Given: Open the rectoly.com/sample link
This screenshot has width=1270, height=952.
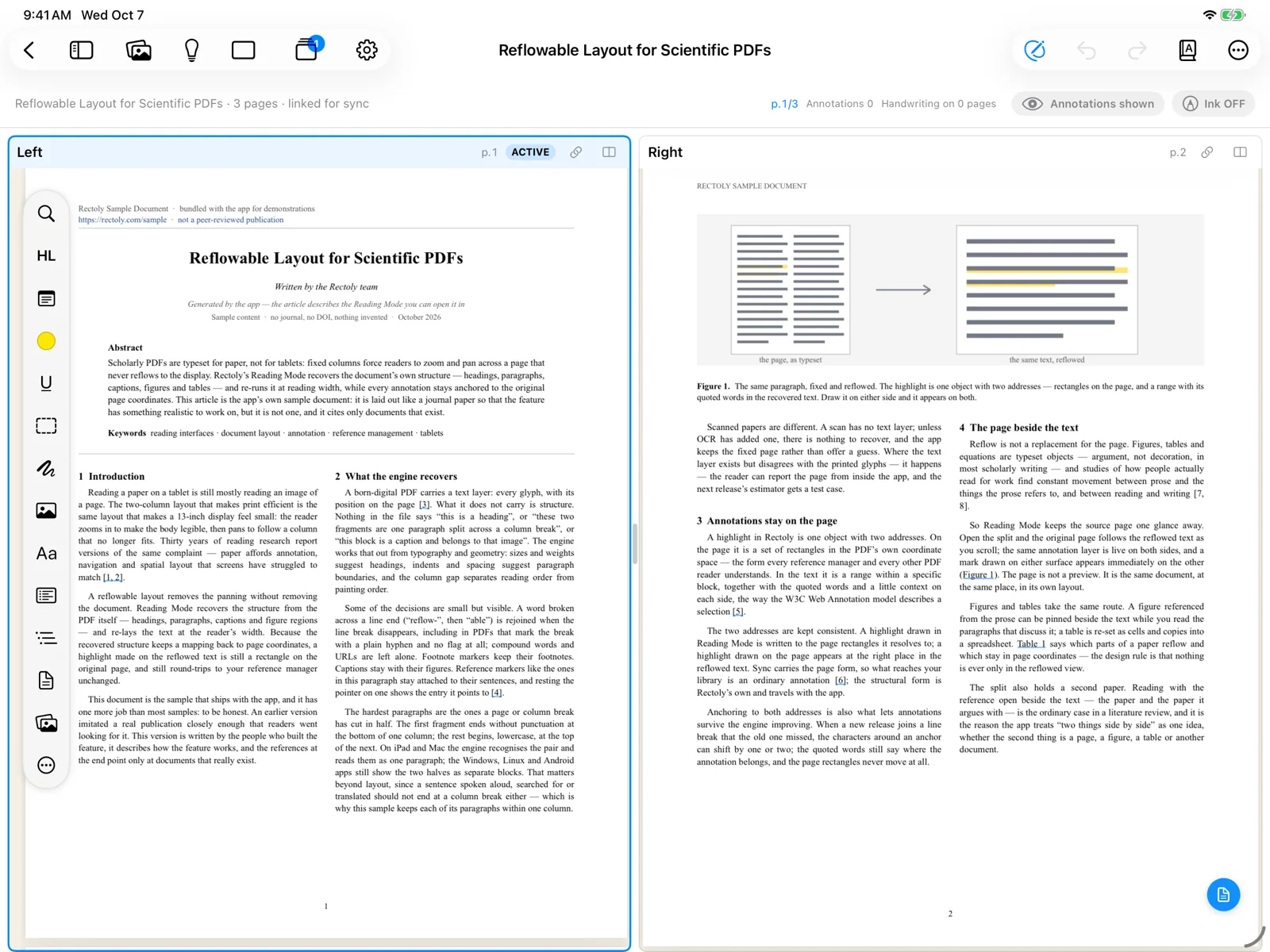Looking at the screenshot, I should (122, 220).
